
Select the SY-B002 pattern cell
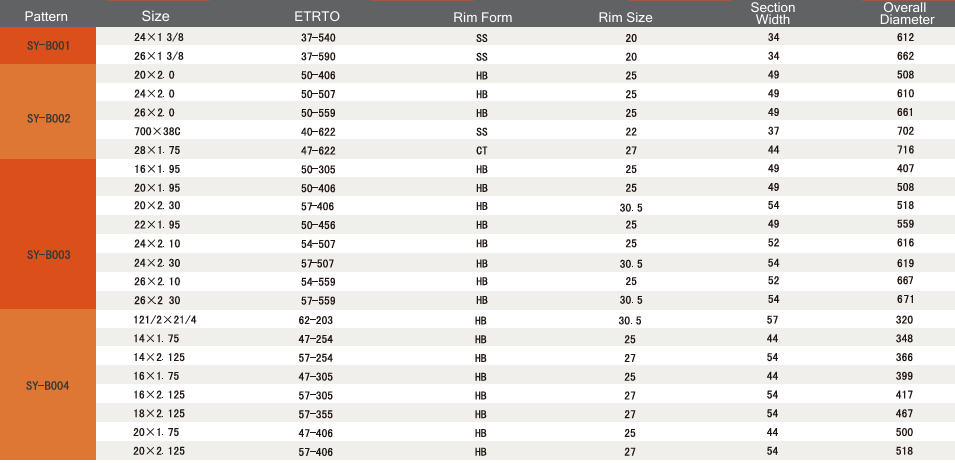(x=48, y=111)
